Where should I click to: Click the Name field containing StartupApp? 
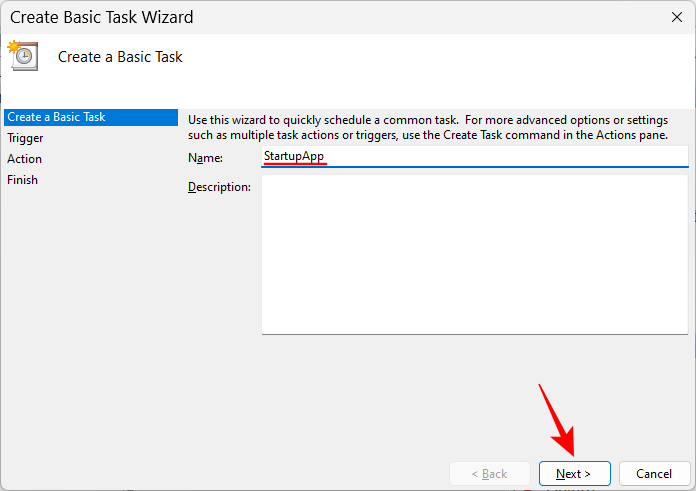tap(475, 157)
